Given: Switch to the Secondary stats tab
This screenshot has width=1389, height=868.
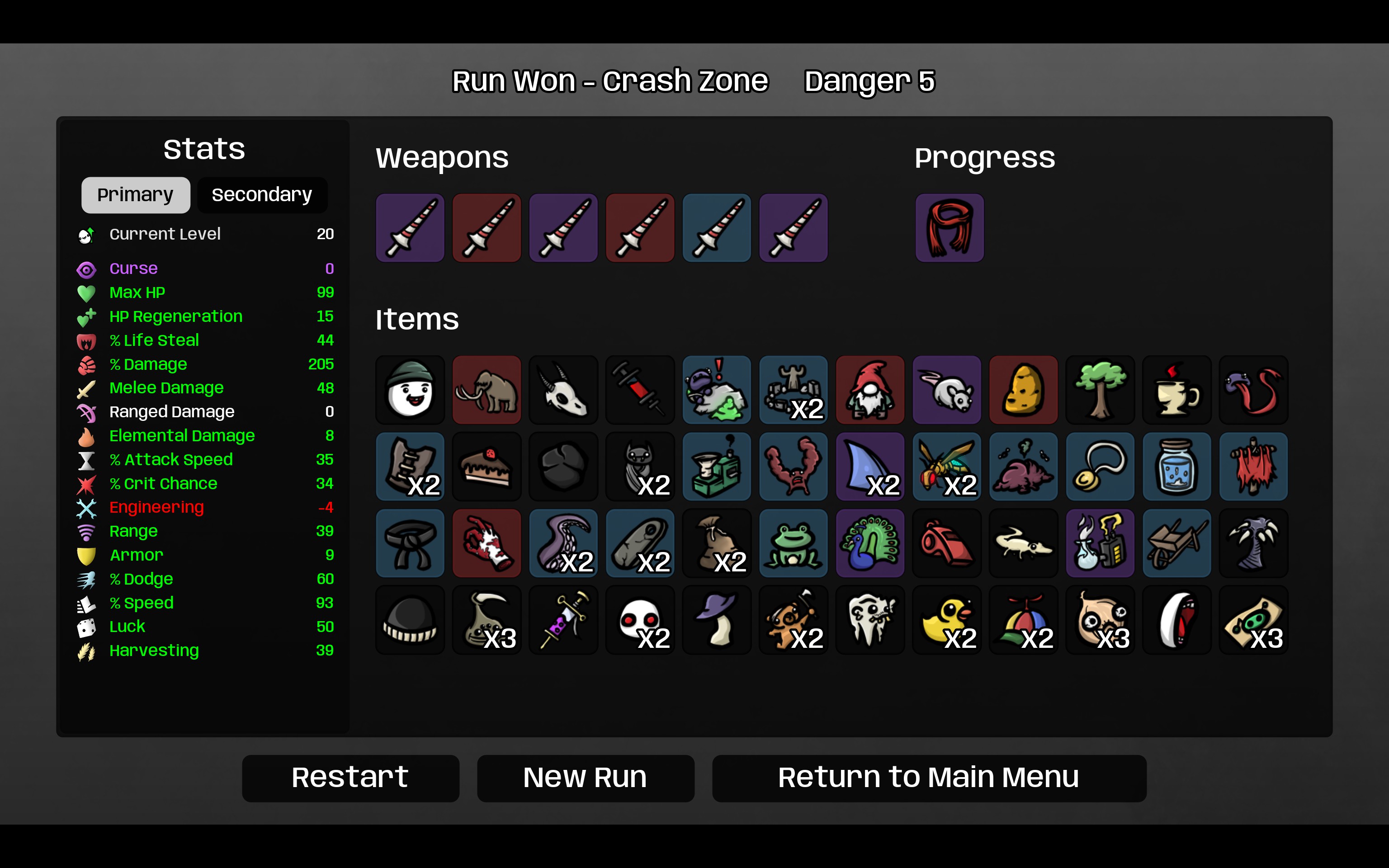Looking at the screenshot, I should point(262,195).
